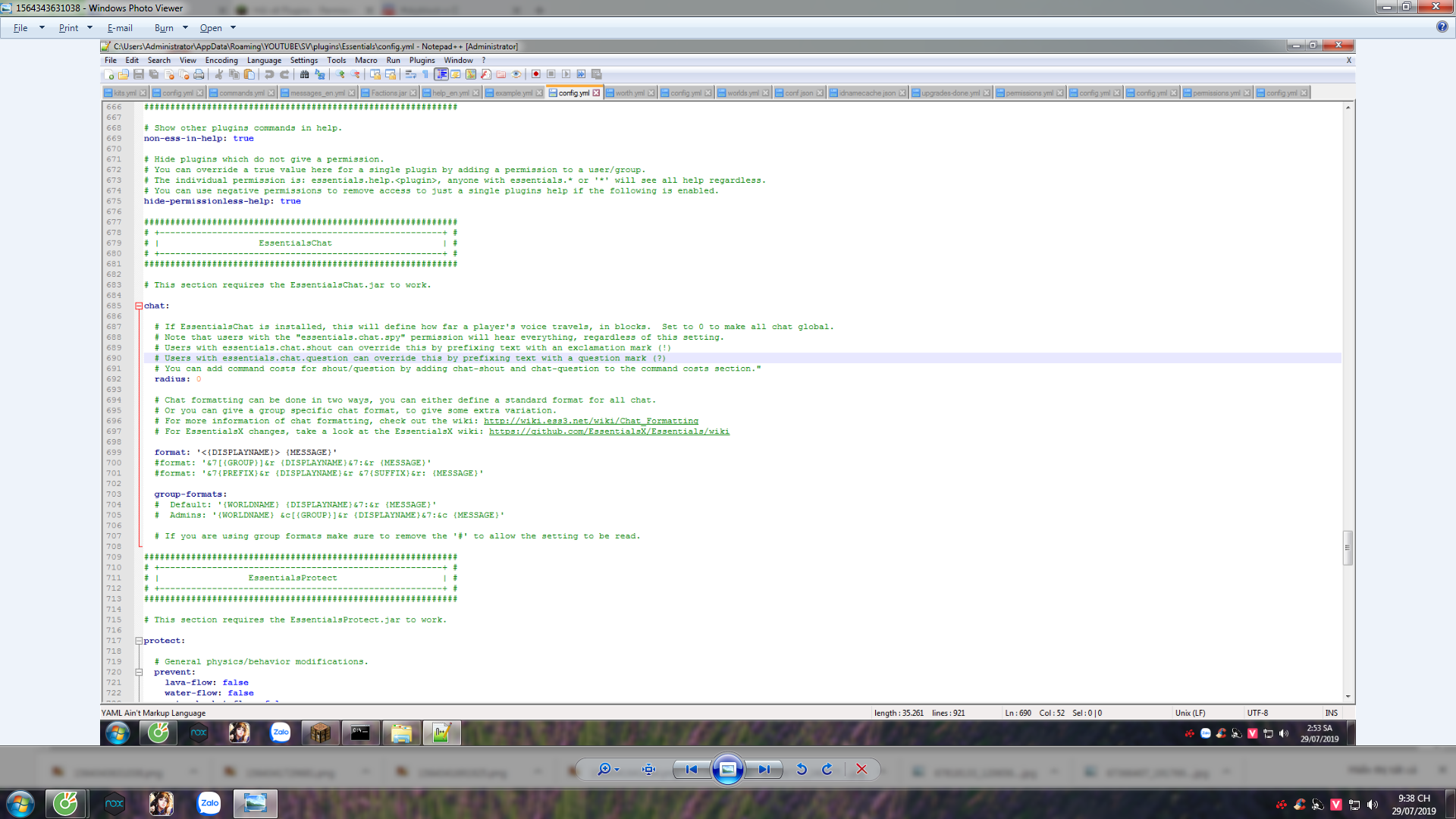Click the zoom magnifier icon in Photo Viewer
Image resolution: width=1456 pixels, height=819 pixels.
click(x=604, y=769)
